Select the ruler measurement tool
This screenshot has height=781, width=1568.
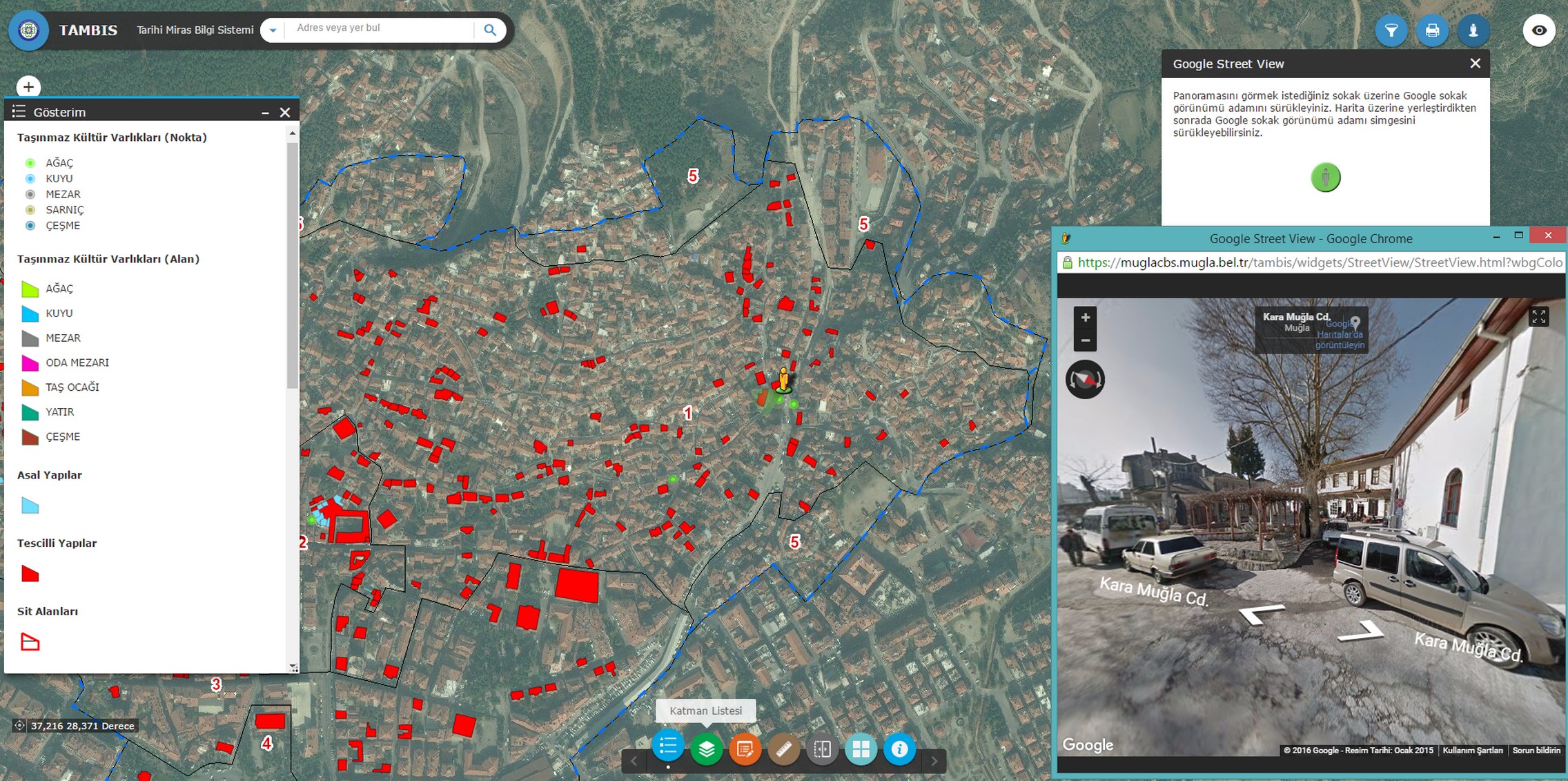coord(783,749)
